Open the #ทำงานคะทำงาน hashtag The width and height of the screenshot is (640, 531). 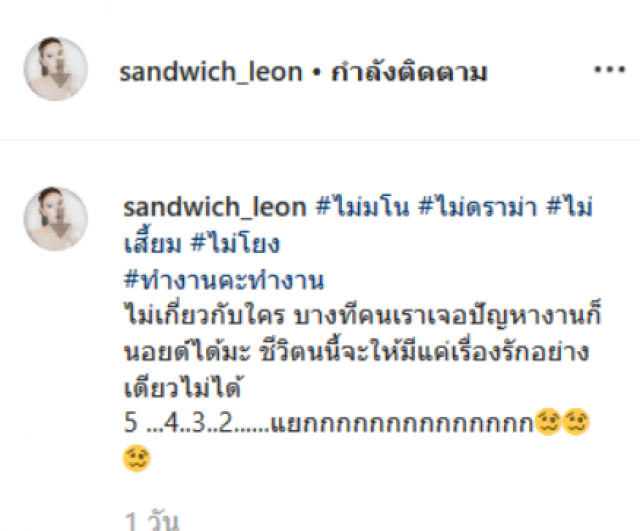coord(224,280)
